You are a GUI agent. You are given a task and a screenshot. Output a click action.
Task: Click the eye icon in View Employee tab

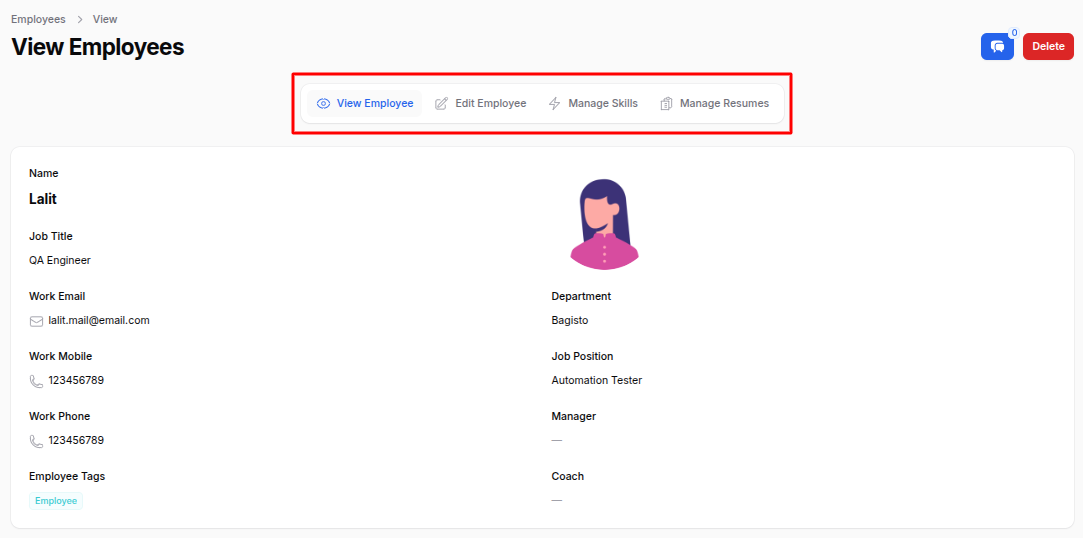[323, 104]
